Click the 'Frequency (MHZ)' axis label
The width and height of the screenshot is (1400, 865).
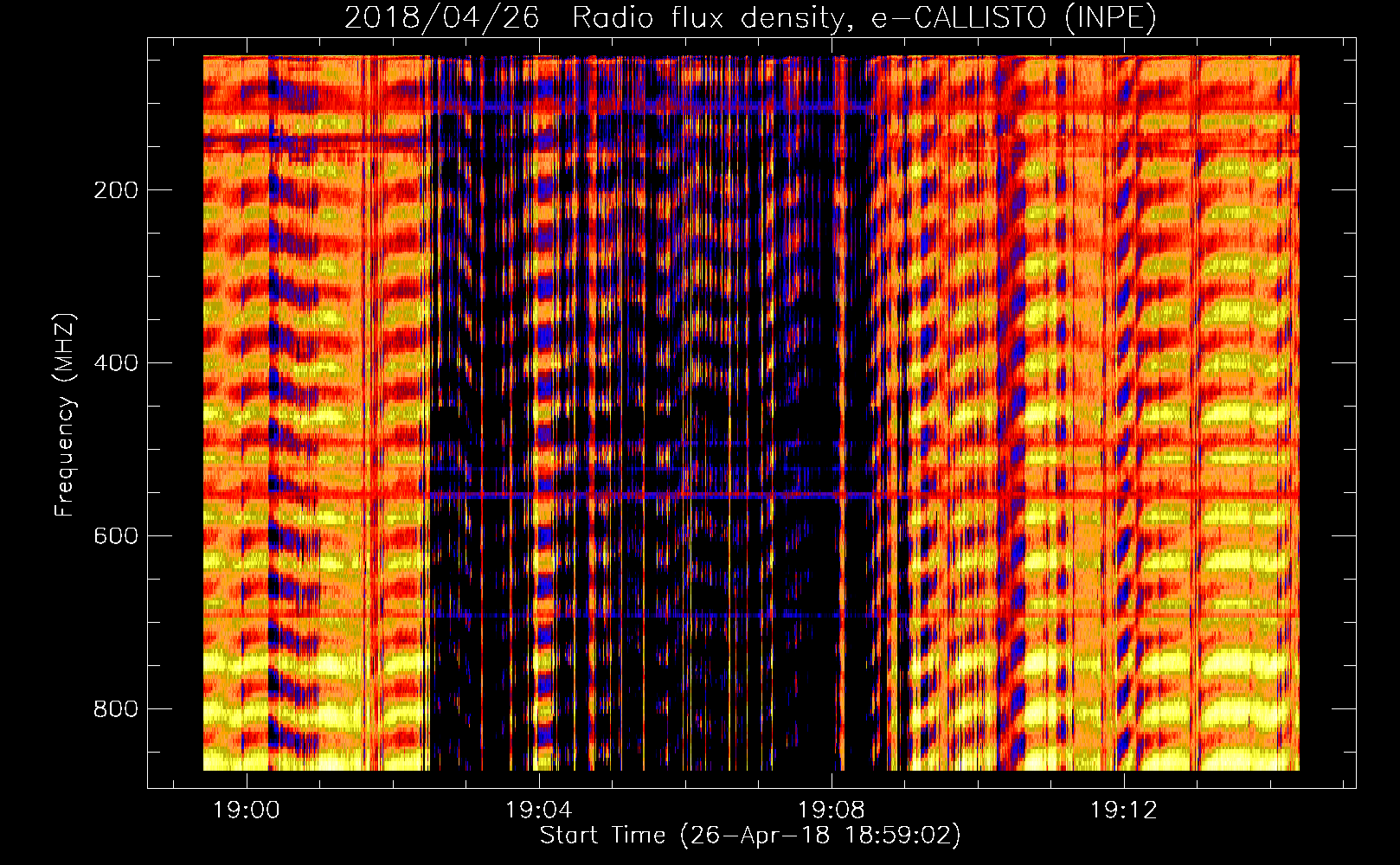(x=65, y=415)
